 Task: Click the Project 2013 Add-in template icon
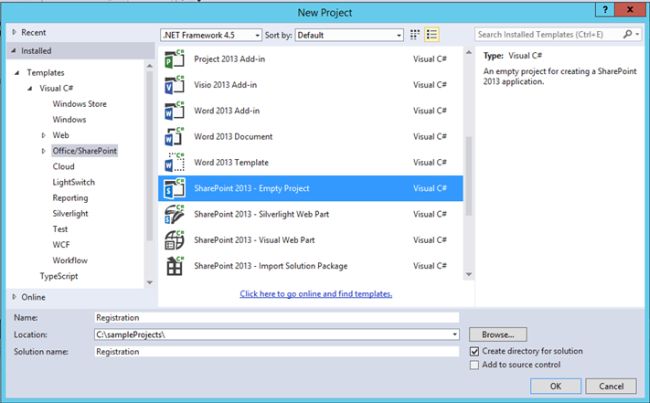[x=175, y=59]
